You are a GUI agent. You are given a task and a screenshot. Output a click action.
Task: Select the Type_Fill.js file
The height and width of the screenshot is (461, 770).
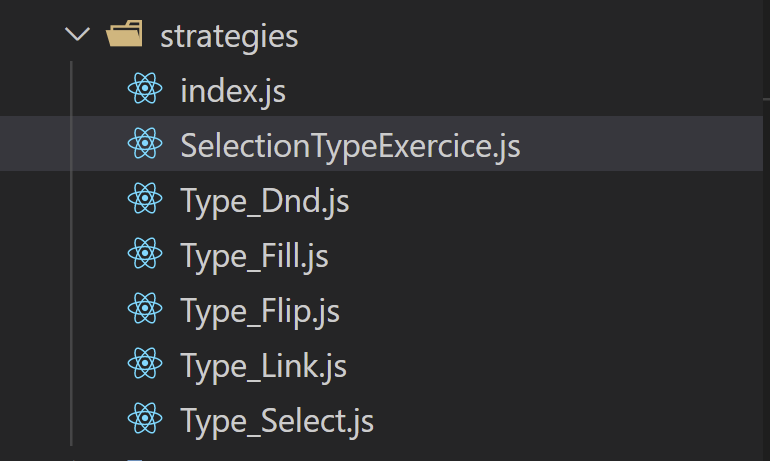[254, 256]
